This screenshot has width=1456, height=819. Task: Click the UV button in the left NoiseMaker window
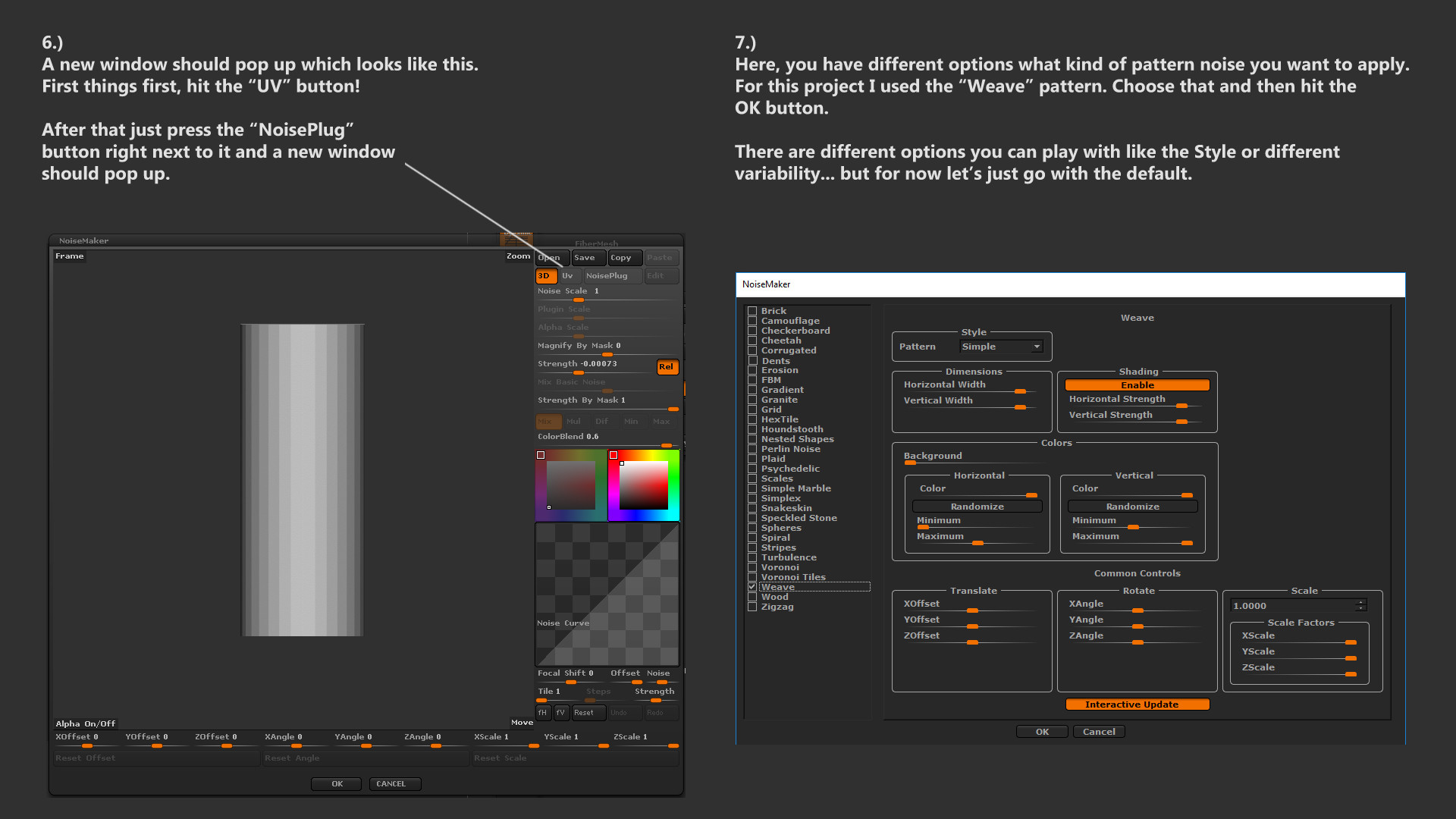pyautogui.click(x=570, y=276)
